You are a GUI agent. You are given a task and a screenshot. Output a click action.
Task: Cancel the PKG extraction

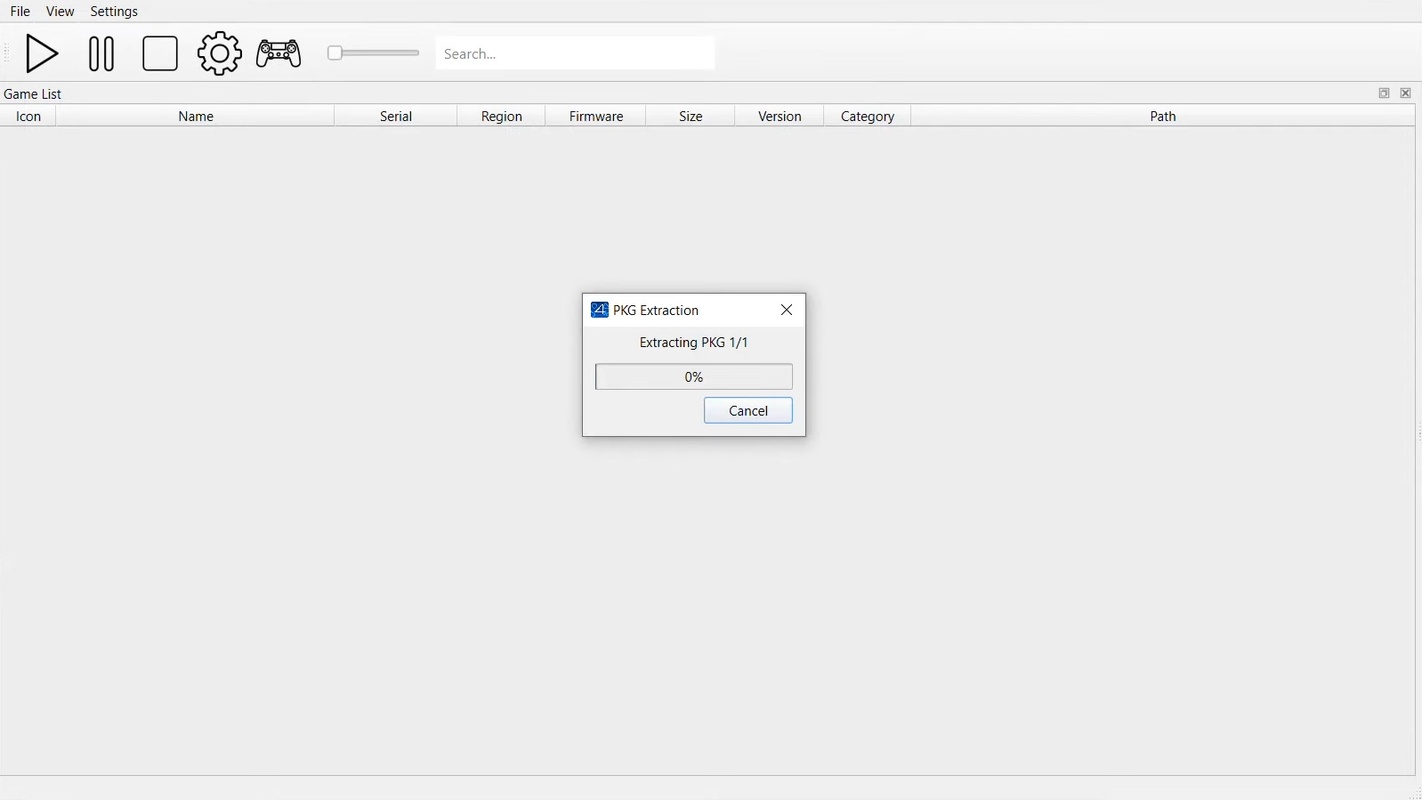point(748,411)
